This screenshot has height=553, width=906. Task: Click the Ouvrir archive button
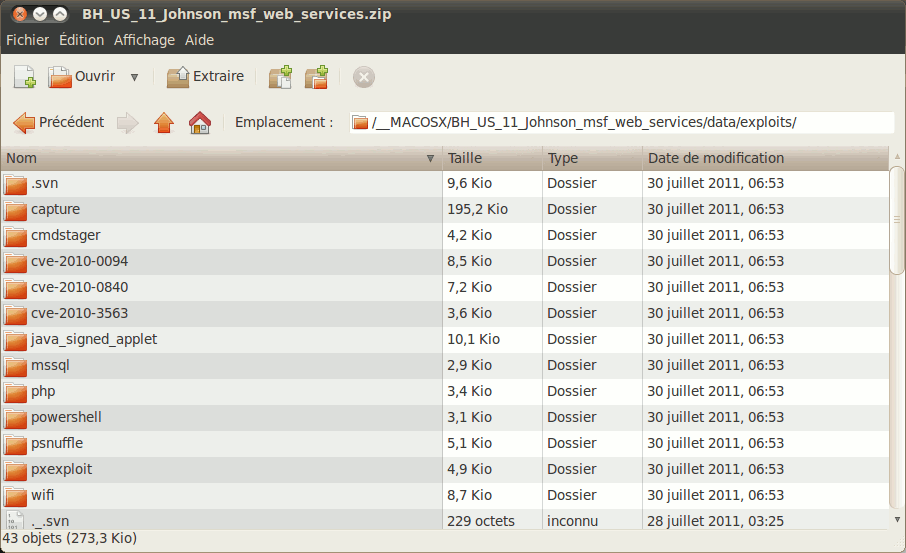(x=82, y=77)
